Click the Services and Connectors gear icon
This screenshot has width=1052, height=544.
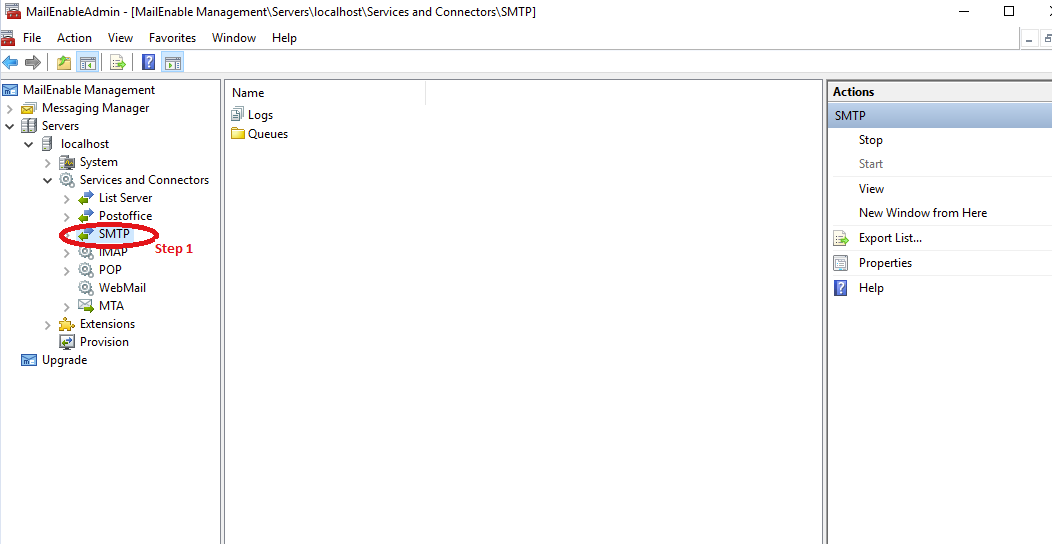(67, 180)
